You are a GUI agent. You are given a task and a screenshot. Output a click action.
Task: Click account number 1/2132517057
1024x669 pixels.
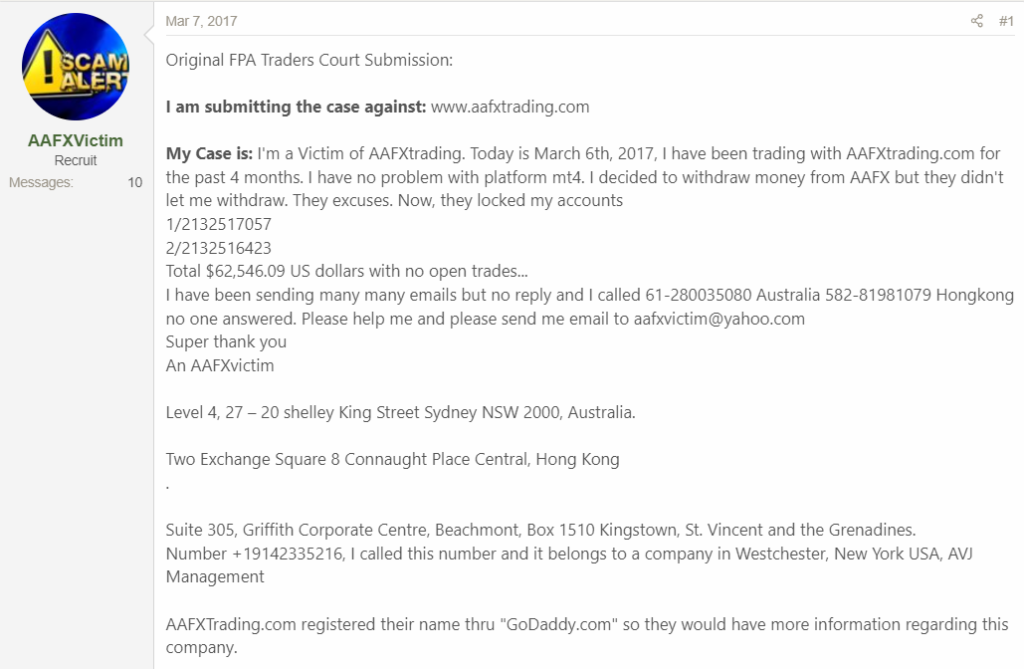(218, 224)
